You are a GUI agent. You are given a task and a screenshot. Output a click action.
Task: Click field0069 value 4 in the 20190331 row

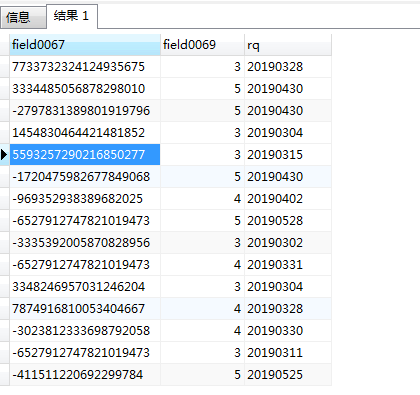202,265
